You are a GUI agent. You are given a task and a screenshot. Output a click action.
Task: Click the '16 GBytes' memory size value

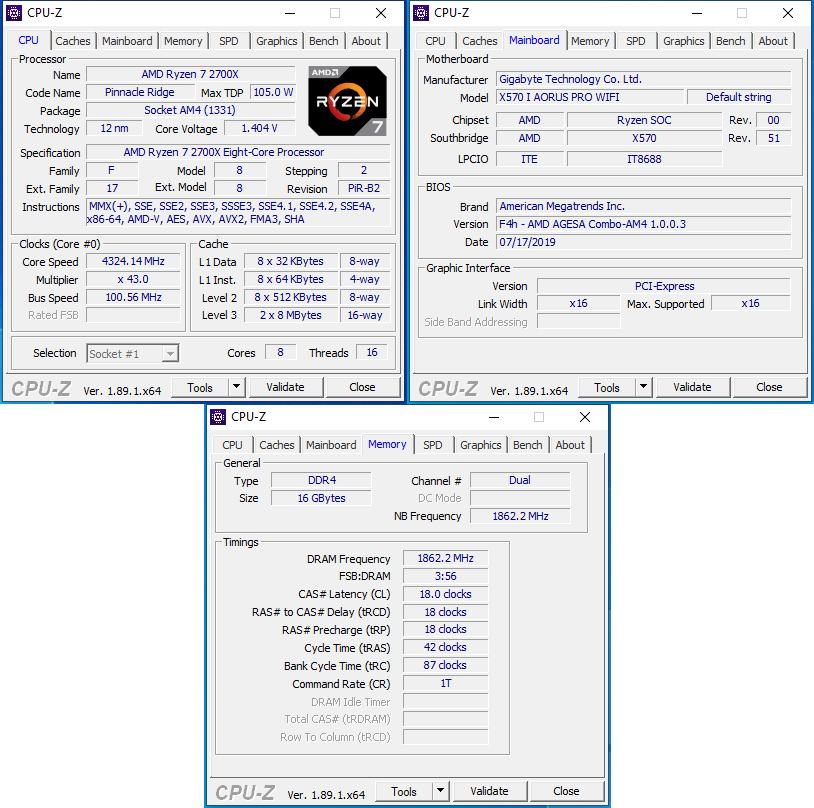coord(321,498)
